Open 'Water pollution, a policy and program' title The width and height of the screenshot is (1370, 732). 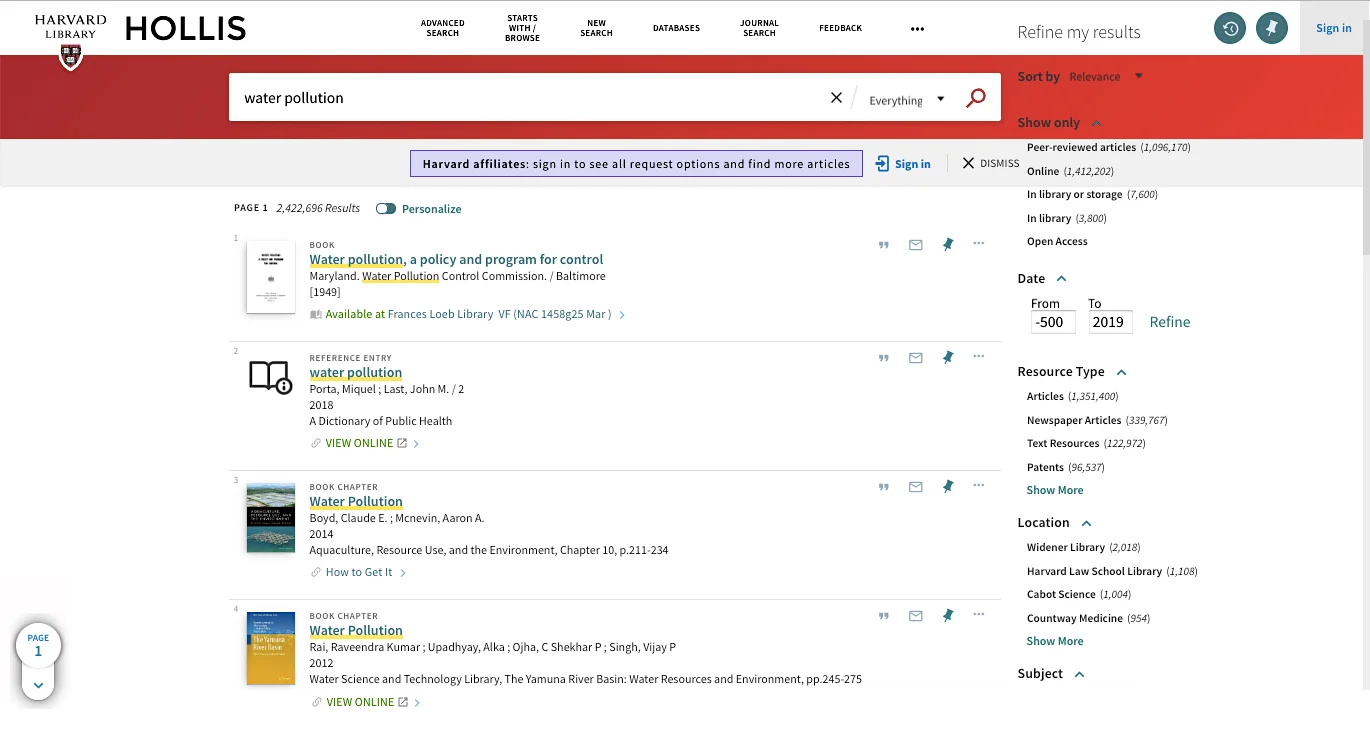[456, 259]
